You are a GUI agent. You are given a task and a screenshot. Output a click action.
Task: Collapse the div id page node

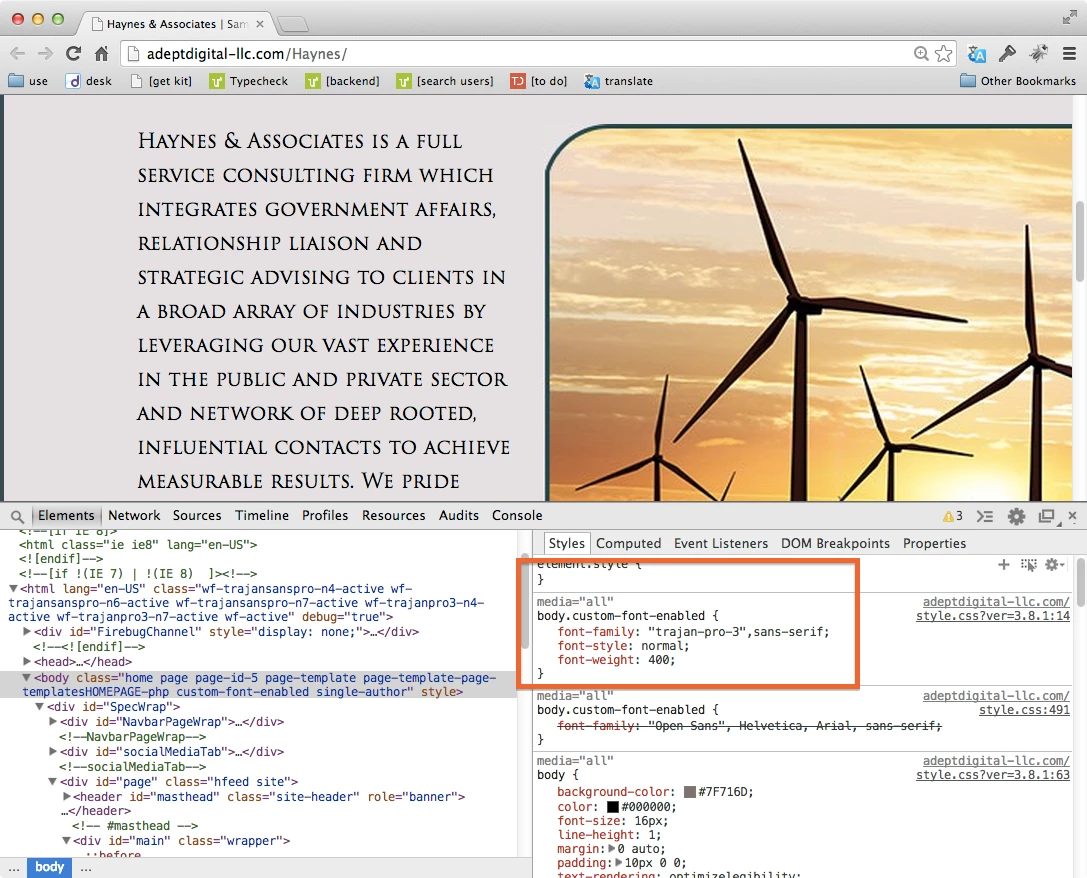52,781
